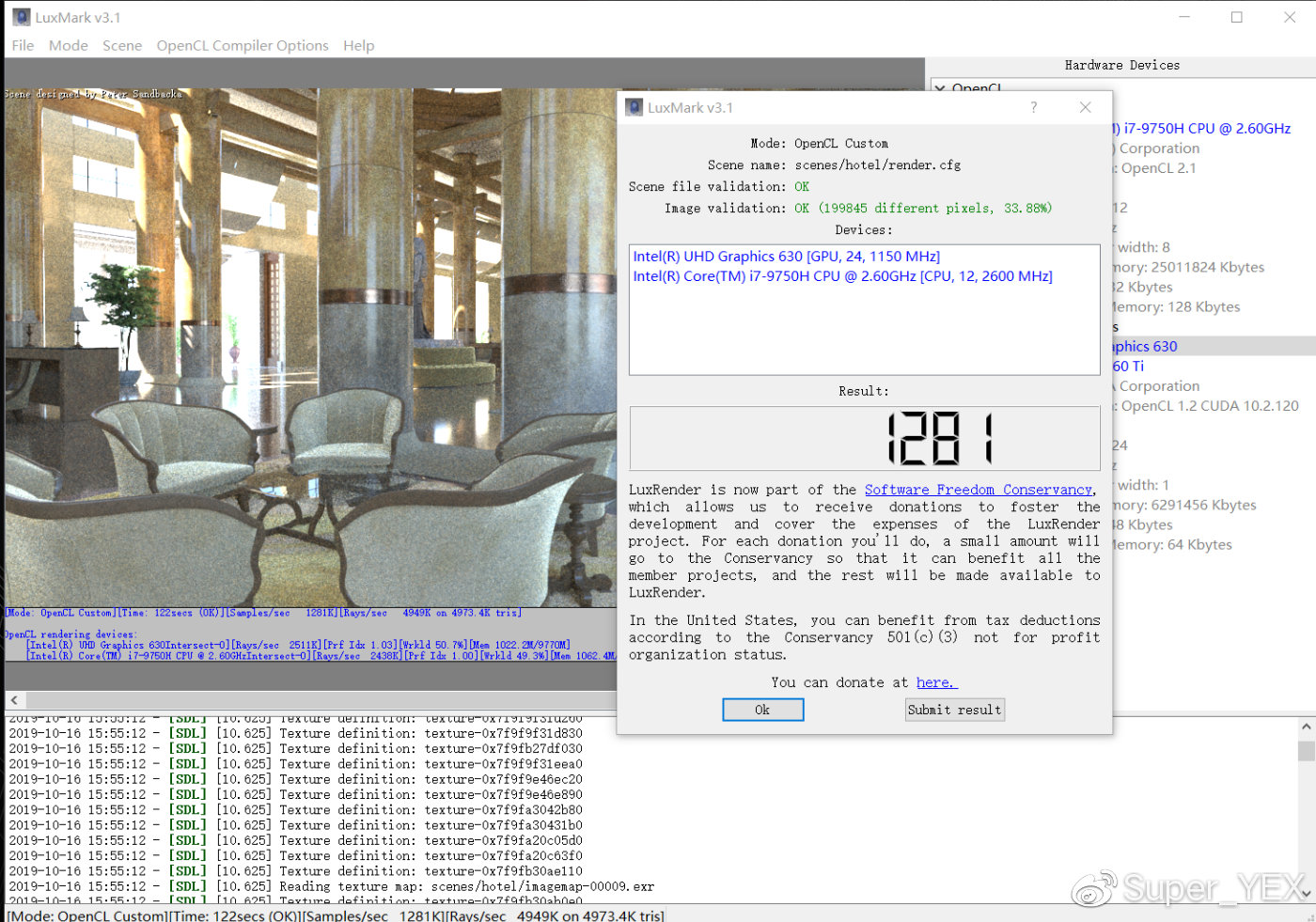This screenshot has width=1316, height=922.
Task: Collapse the OpenCL tree in Hardware Devices
Action: click(x=939, y=88)
